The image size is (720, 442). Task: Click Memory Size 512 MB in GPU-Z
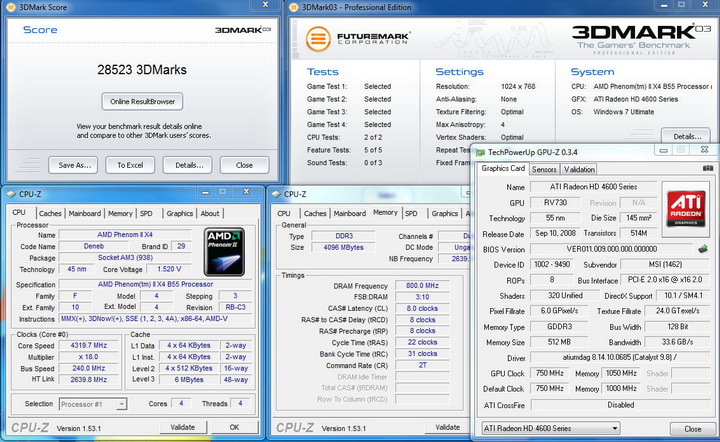[559, 342]
